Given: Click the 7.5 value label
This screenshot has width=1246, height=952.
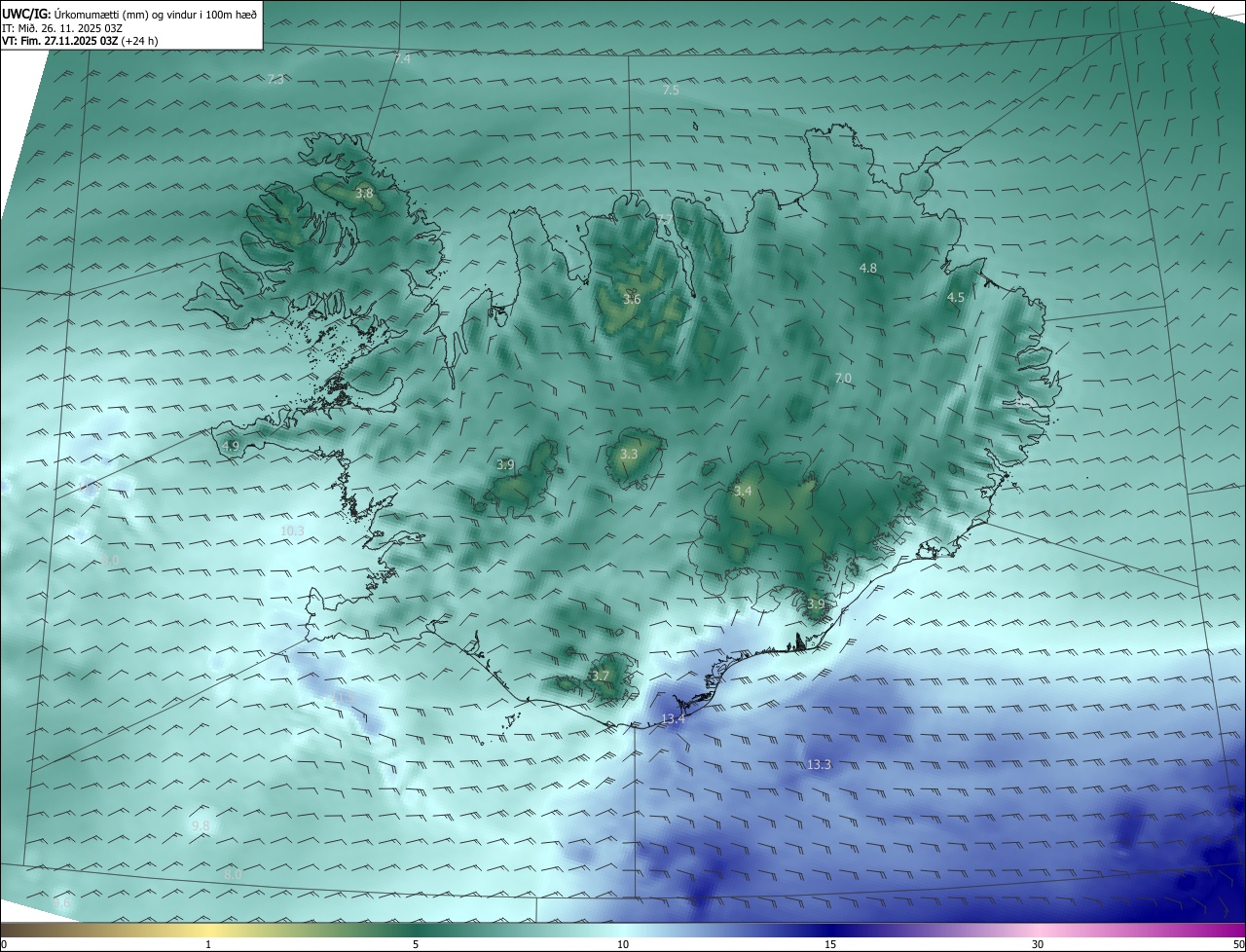Looking at the screenshot, I should [x=671, y=90].
